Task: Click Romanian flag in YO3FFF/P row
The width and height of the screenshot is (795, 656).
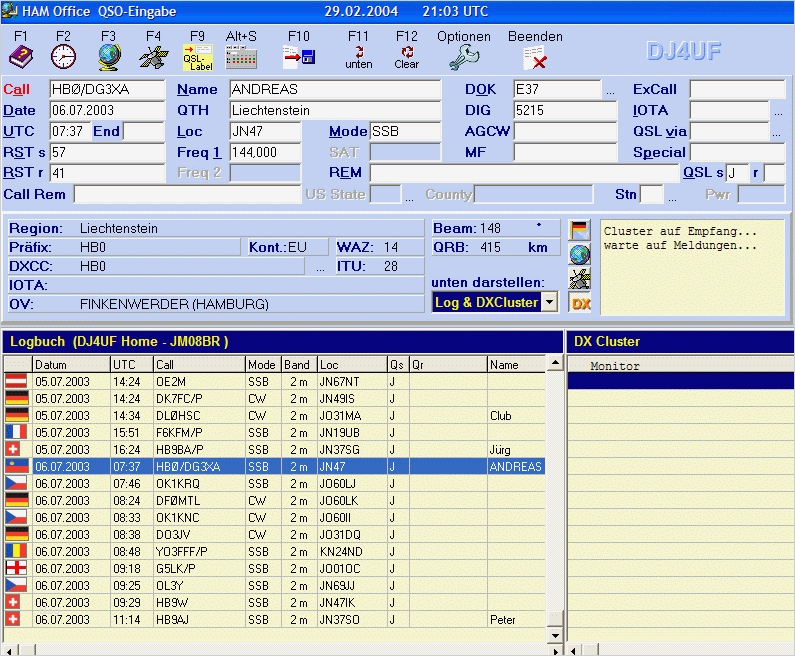Action: [17, 551]
